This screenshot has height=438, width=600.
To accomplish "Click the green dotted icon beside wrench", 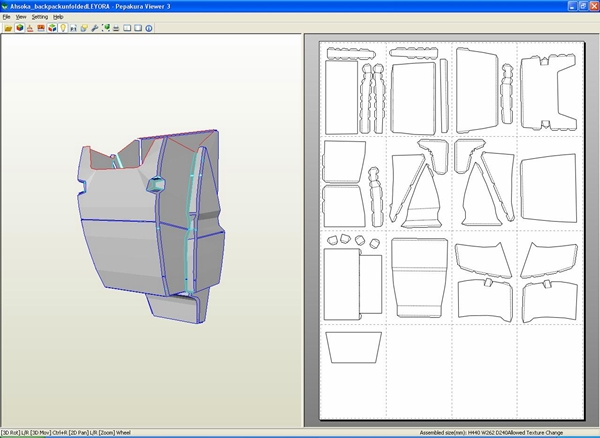I will 106,28.
